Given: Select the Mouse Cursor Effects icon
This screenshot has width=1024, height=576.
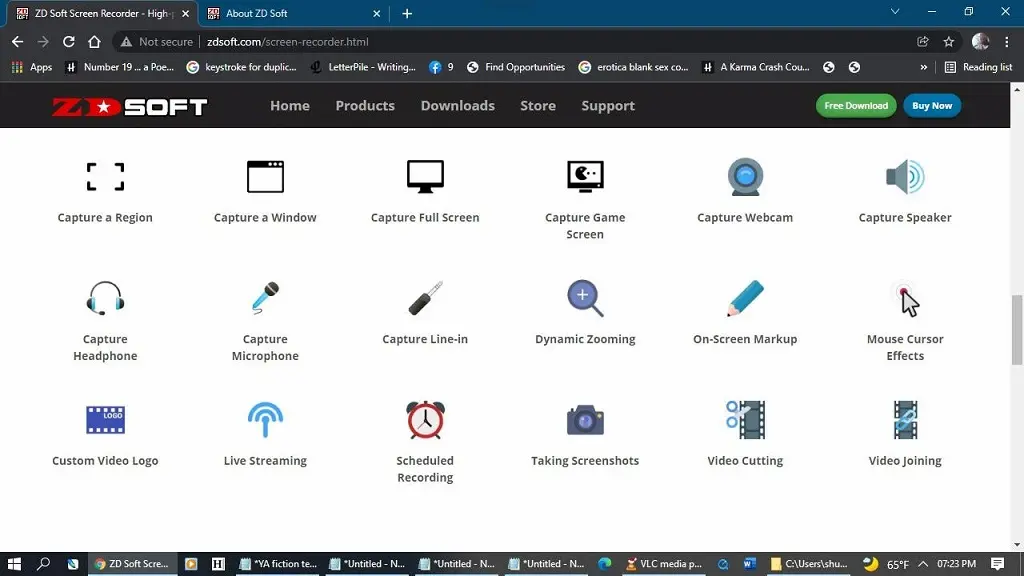Looking at the screenshot, I should (x=904, y=298).
